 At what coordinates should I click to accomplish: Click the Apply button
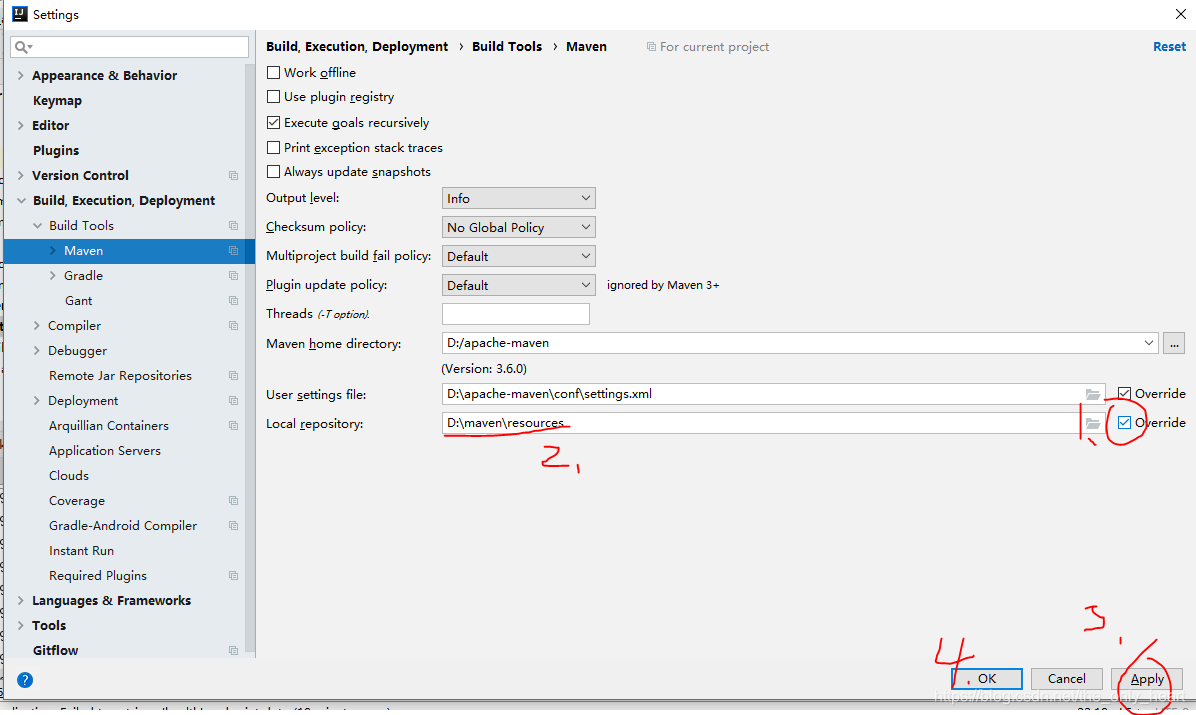pos(1147,678)
